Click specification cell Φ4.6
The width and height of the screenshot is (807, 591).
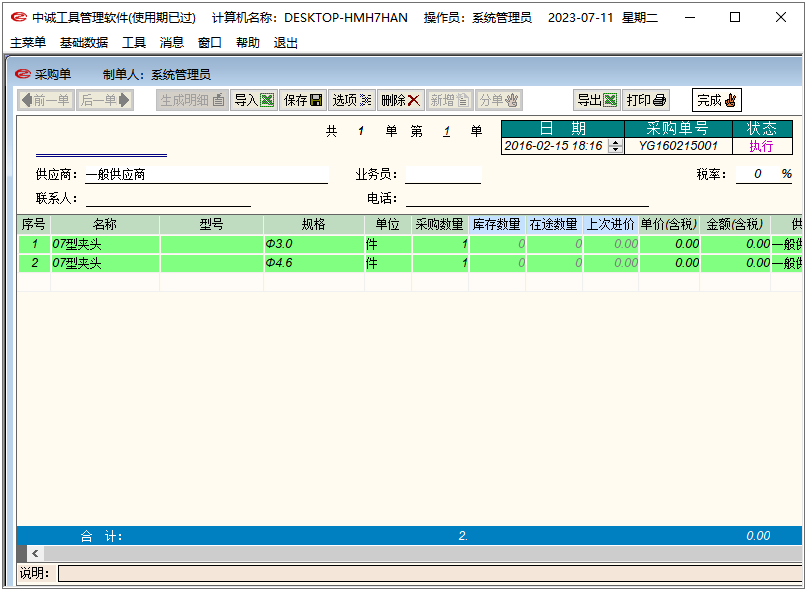pyautogui.click(x=314, y=263)
